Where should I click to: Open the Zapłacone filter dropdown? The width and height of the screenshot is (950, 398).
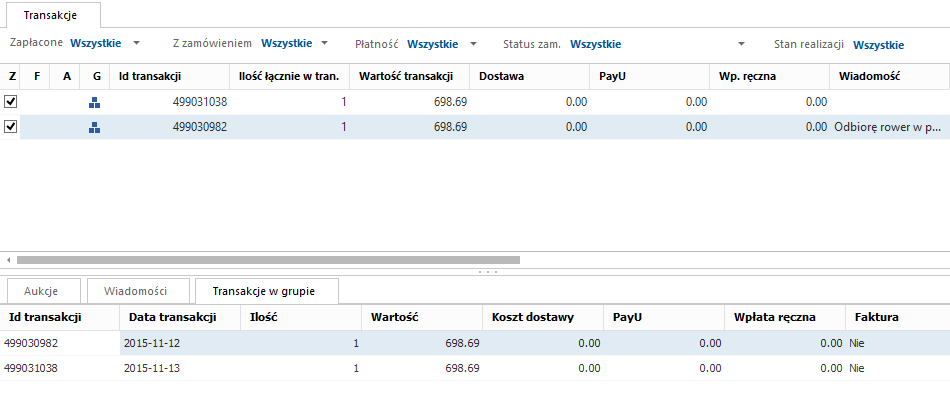(x=136, y=44)
